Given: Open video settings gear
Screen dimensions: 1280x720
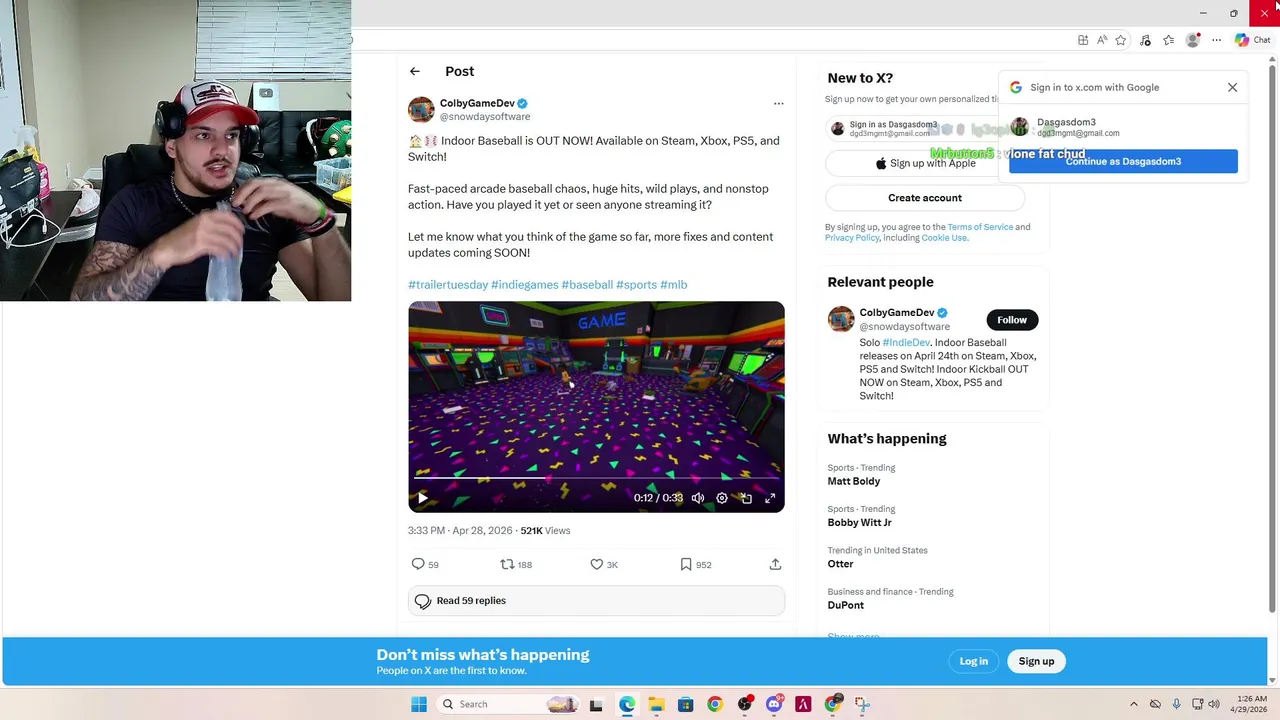Looking at the screenshot, I should 722,498.
